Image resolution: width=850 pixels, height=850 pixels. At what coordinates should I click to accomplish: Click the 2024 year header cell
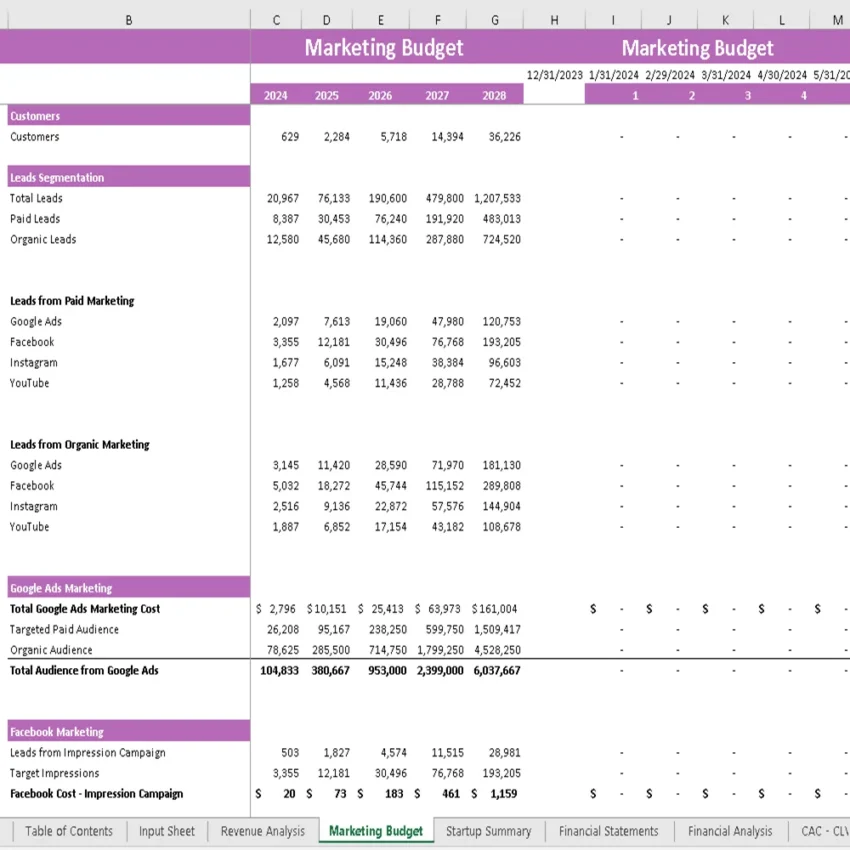point(276,94)
